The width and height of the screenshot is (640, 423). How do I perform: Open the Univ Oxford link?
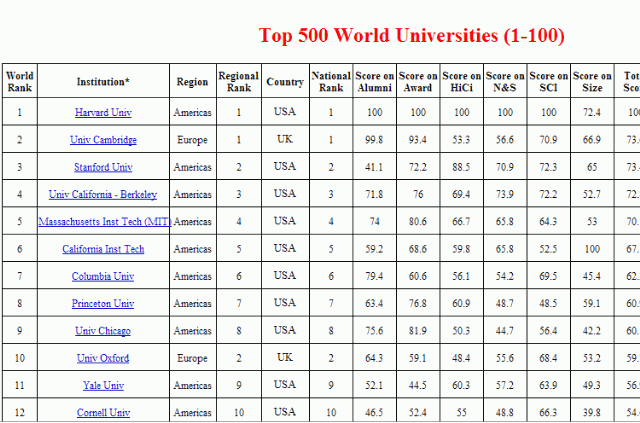[x=103, y=358]
